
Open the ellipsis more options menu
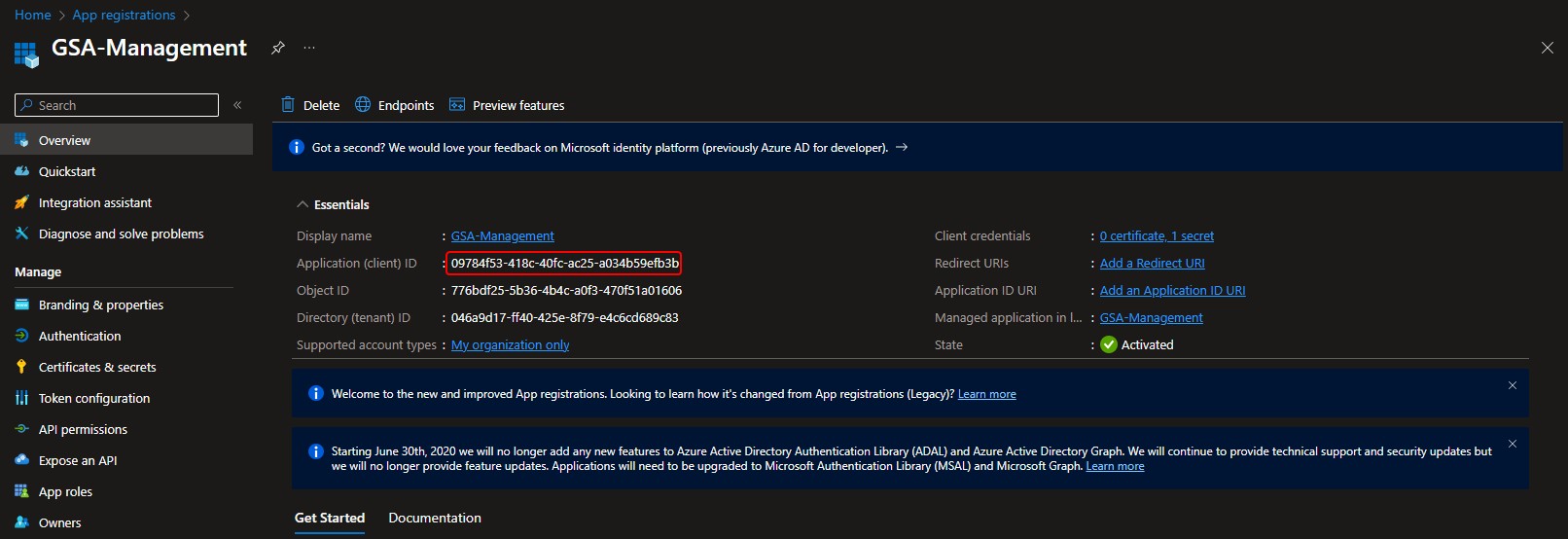(309, 48)
